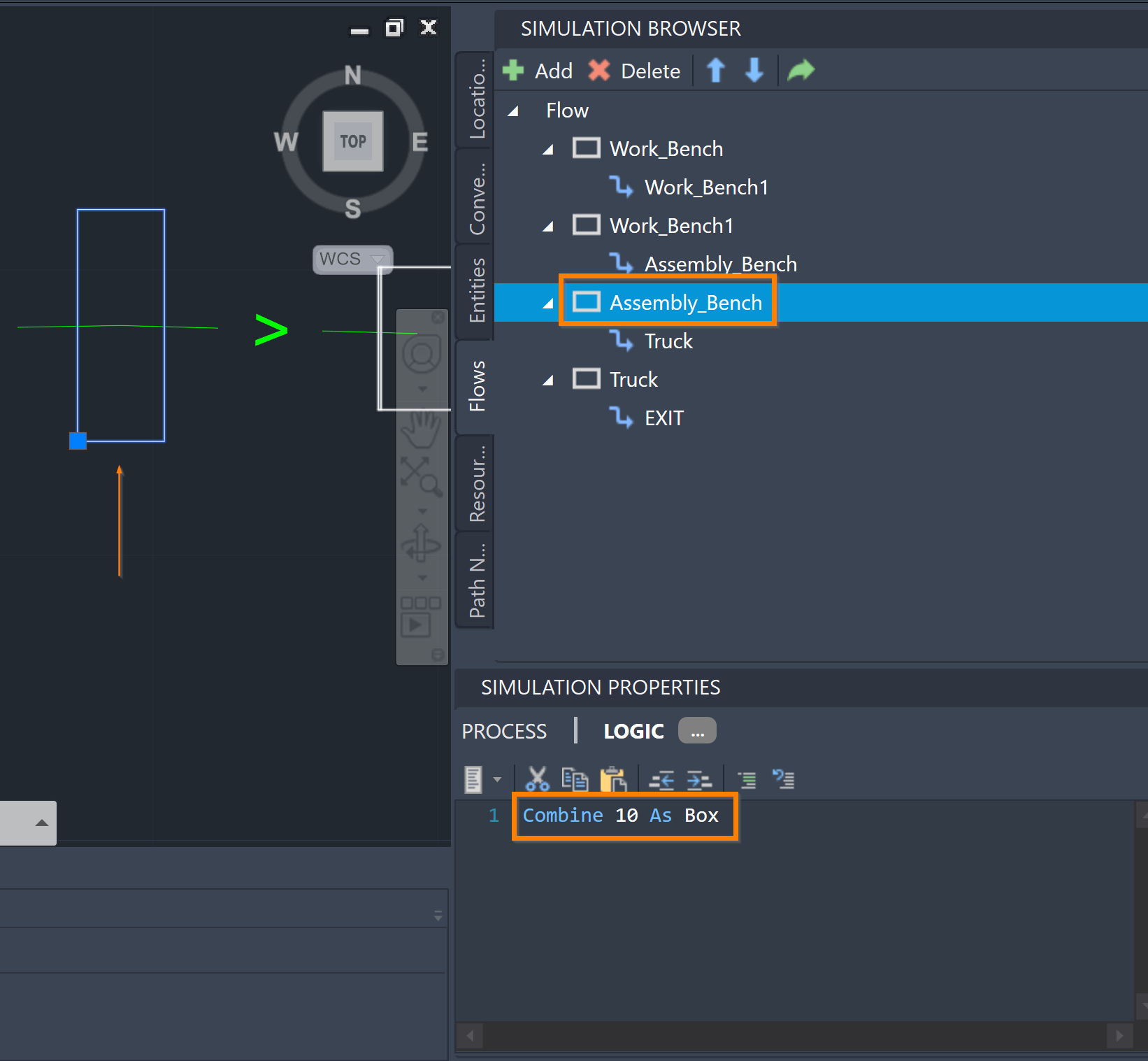The width and height of the screenshot is (1148, 1061).
Task: Switch to the PROCESS properties tab
Action: (504, 731)
